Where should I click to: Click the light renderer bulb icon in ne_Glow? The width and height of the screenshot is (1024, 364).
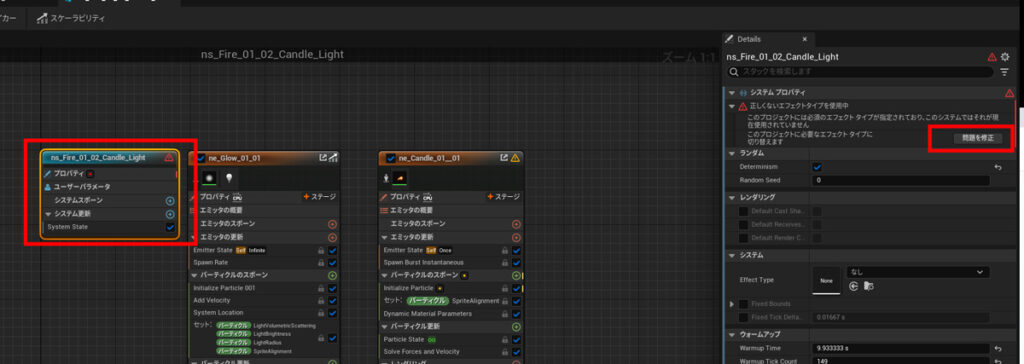click(229, 177)
